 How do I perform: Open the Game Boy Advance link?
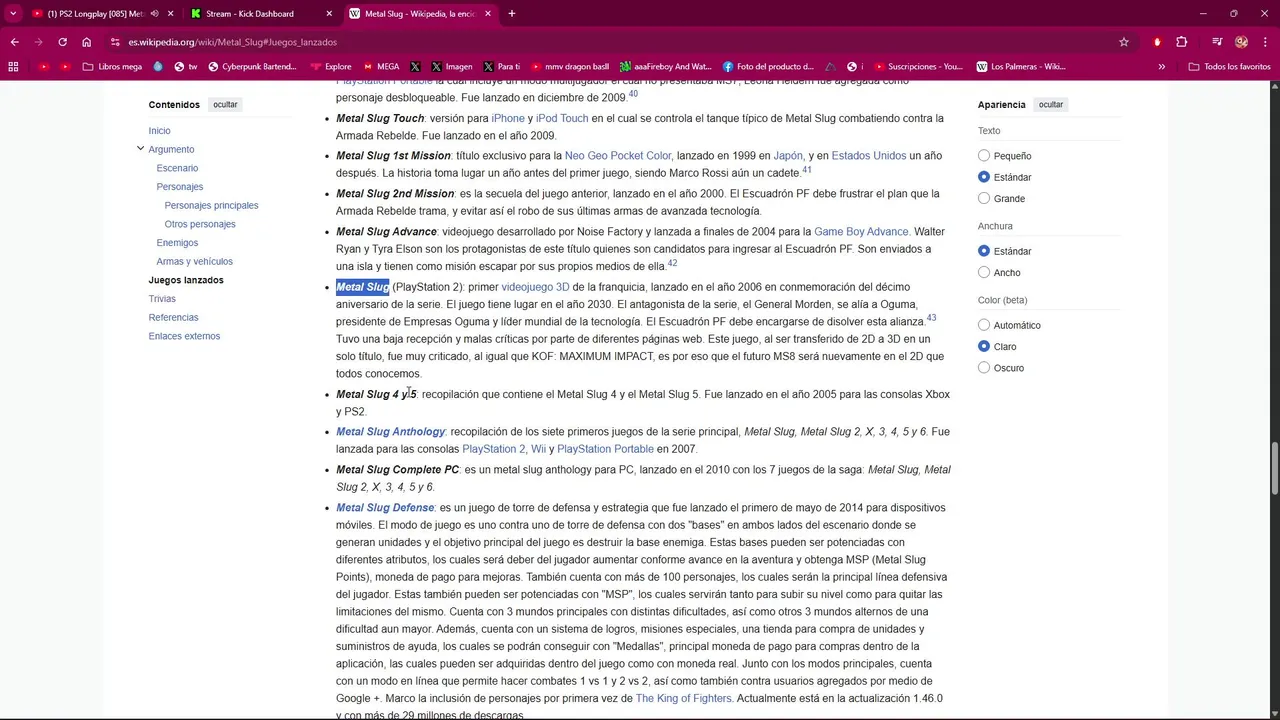(861, 232)
